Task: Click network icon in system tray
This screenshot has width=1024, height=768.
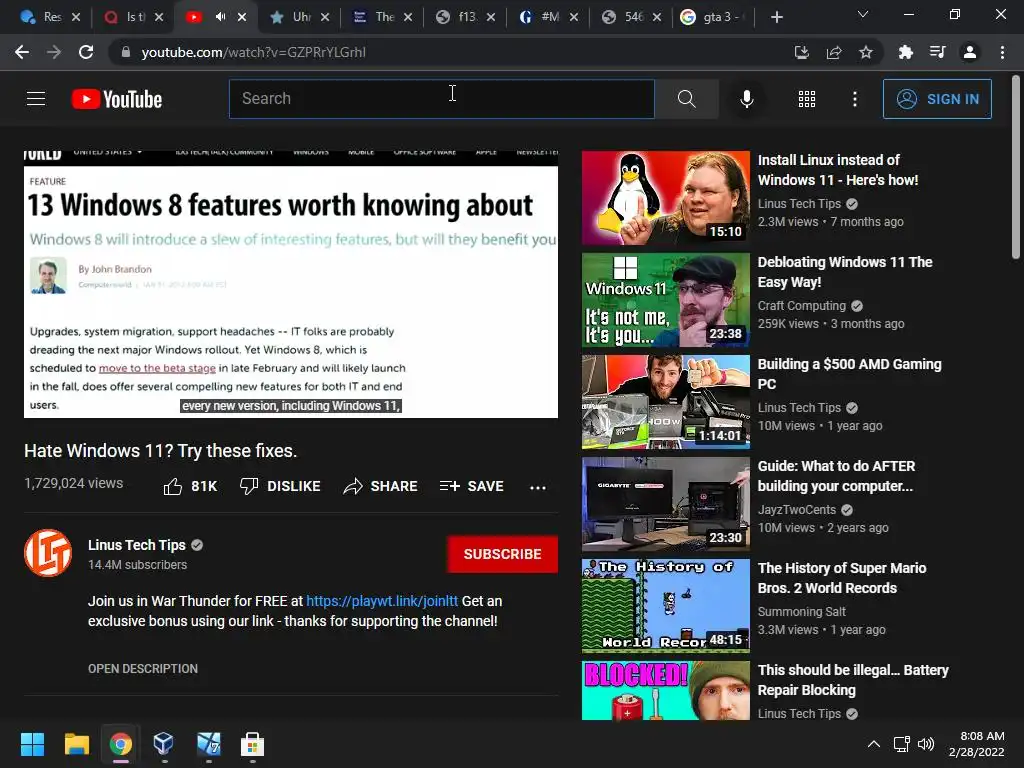Action: pos(901,744)
